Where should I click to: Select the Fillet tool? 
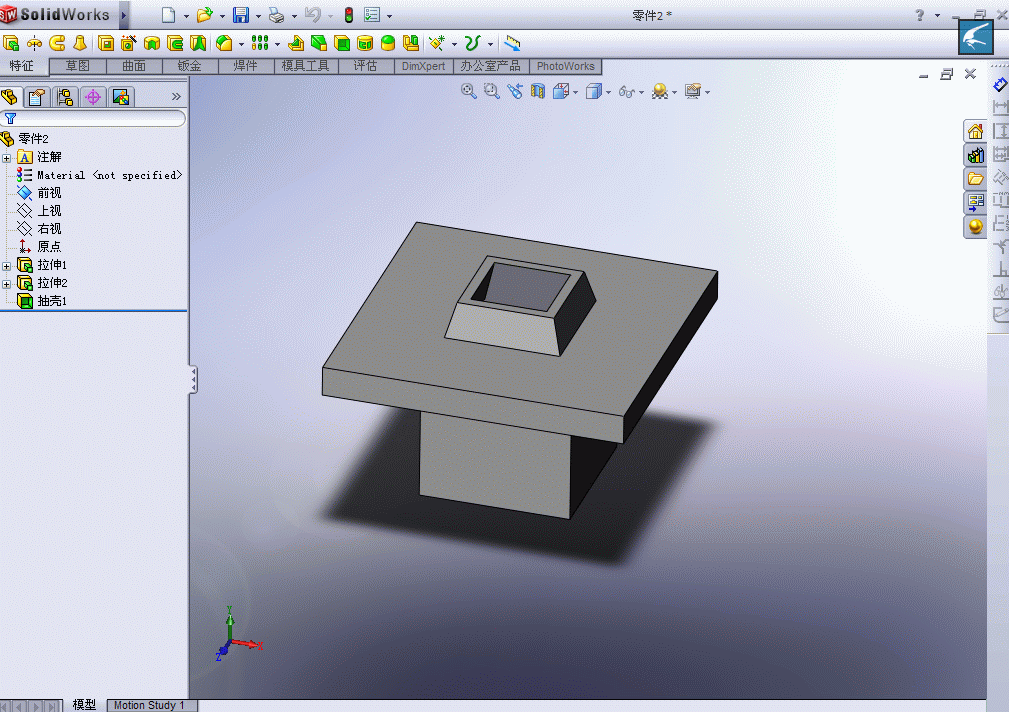[224, 43]
